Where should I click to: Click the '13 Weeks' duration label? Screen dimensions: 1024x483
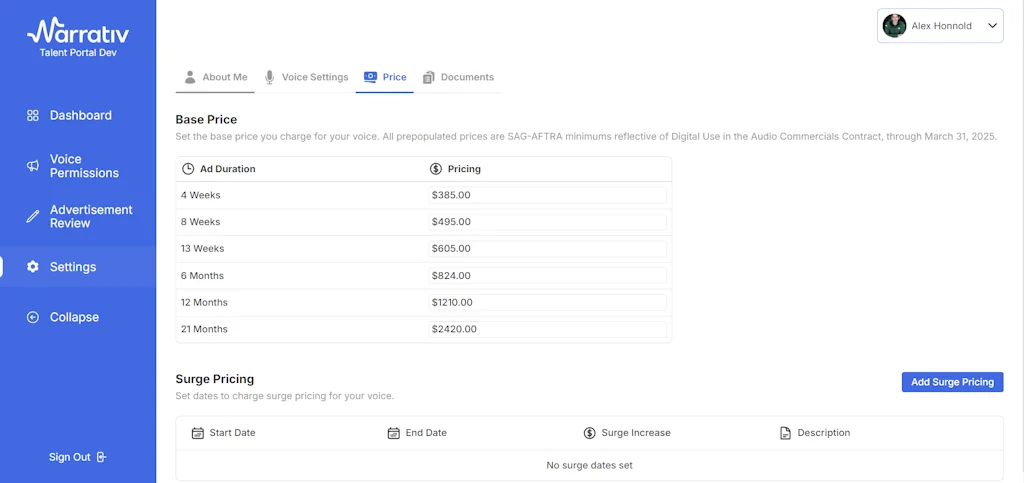[203, 249]
